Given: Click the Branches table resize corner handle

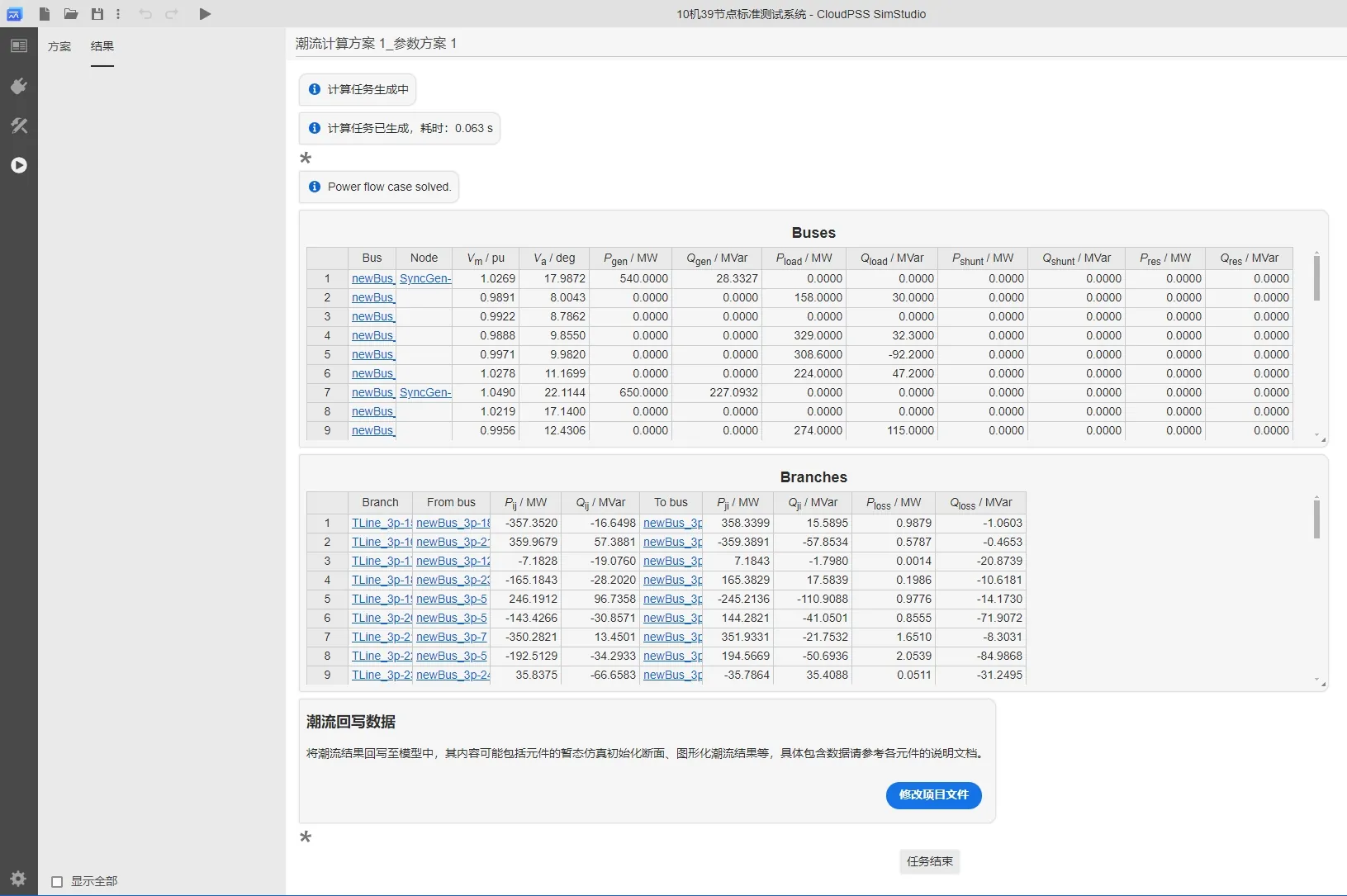Looking at the screenshot, I should pos(1323,685).
